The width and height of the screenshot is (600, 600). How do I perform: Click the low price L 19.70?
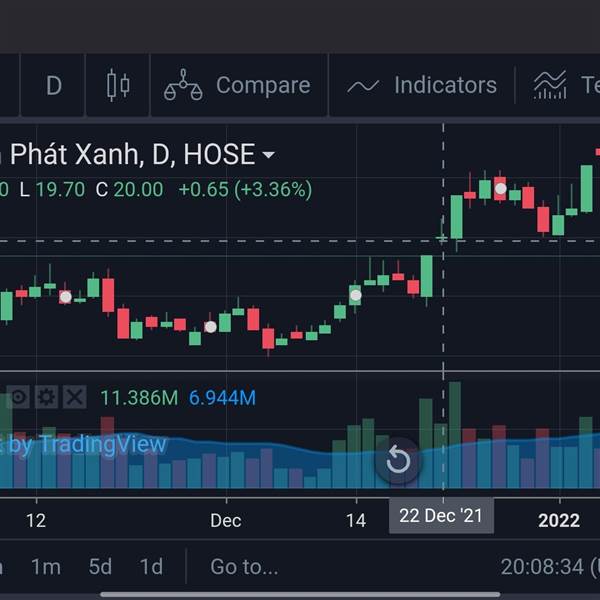tap(52, 189)
